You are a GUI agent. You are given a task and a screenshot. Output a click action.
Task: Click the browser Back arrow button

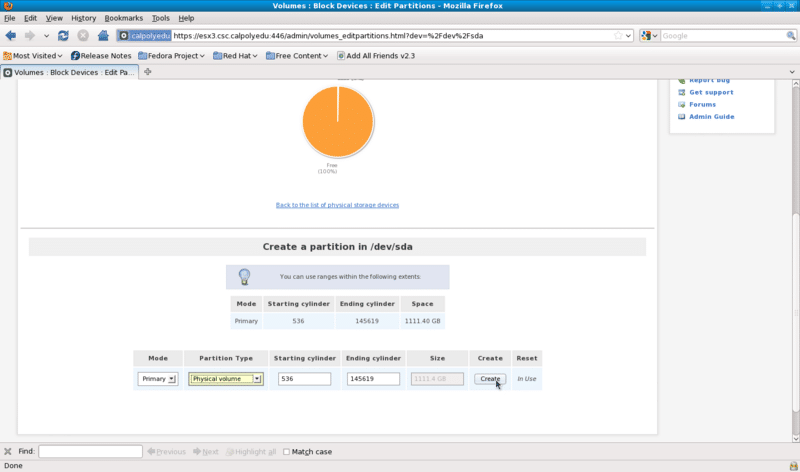coord(11,35)
